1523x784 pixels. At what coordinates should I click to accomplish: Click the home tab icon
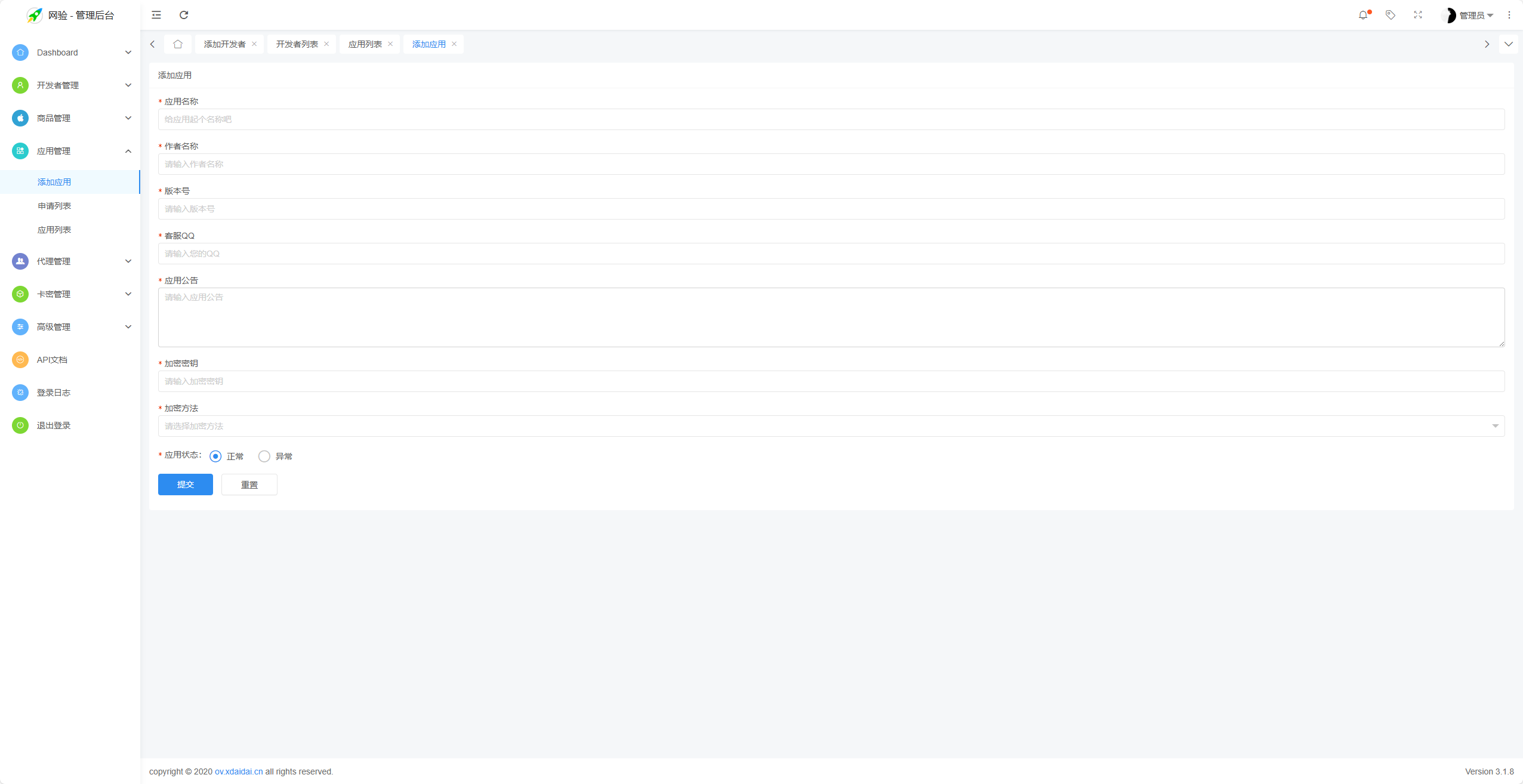[178, 44]
